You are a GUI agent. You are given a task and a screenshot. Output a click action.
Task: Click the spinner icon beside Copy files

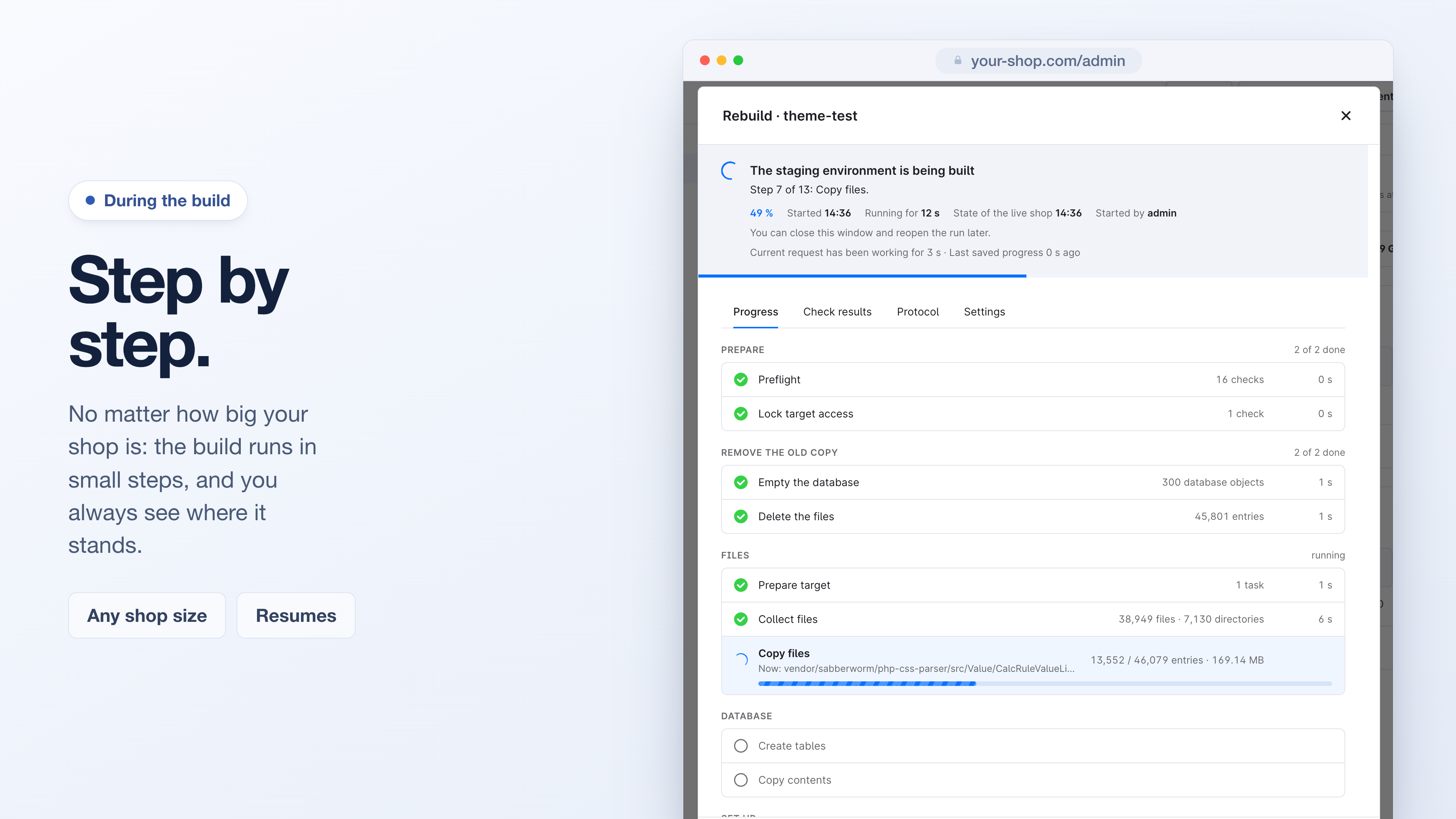[x=741, y=660]
